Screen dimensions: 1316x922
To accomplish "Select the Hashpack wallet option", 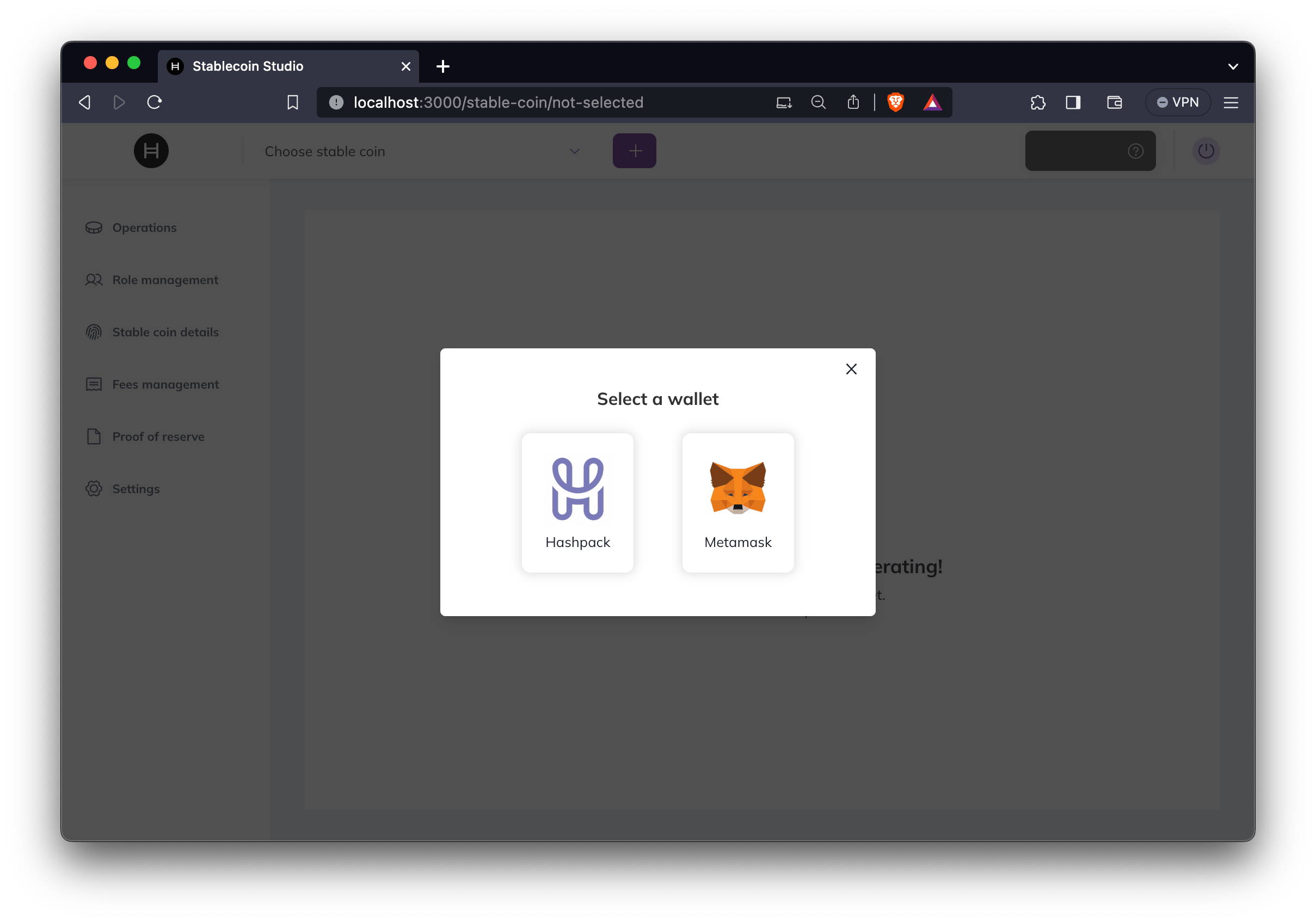I will [577, 502].
